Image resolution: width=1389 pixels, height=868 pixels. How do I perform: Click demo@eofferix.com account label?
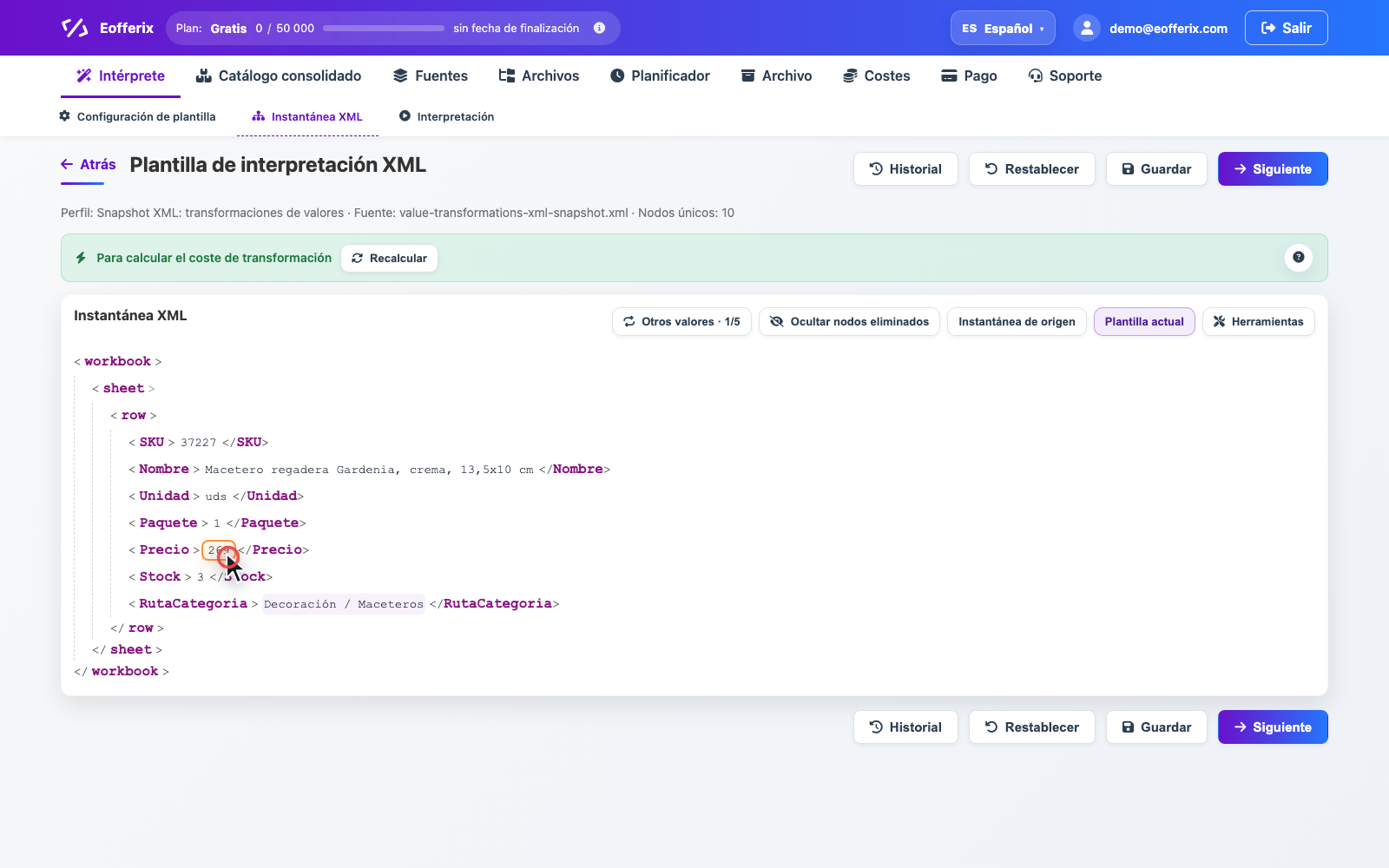coord(1168,29)
